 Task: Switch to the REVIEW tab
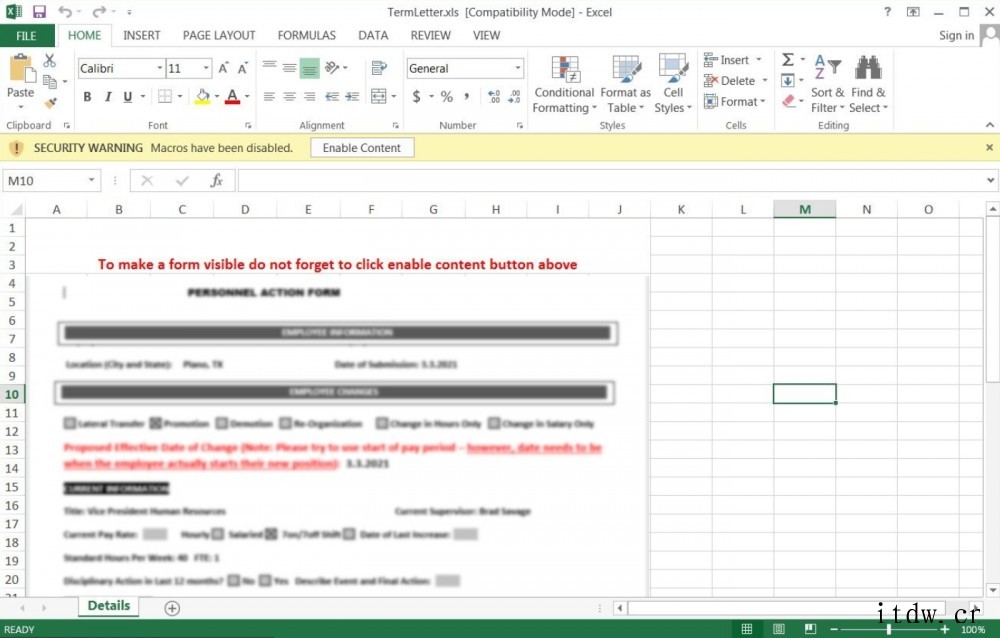pos(430,36)
